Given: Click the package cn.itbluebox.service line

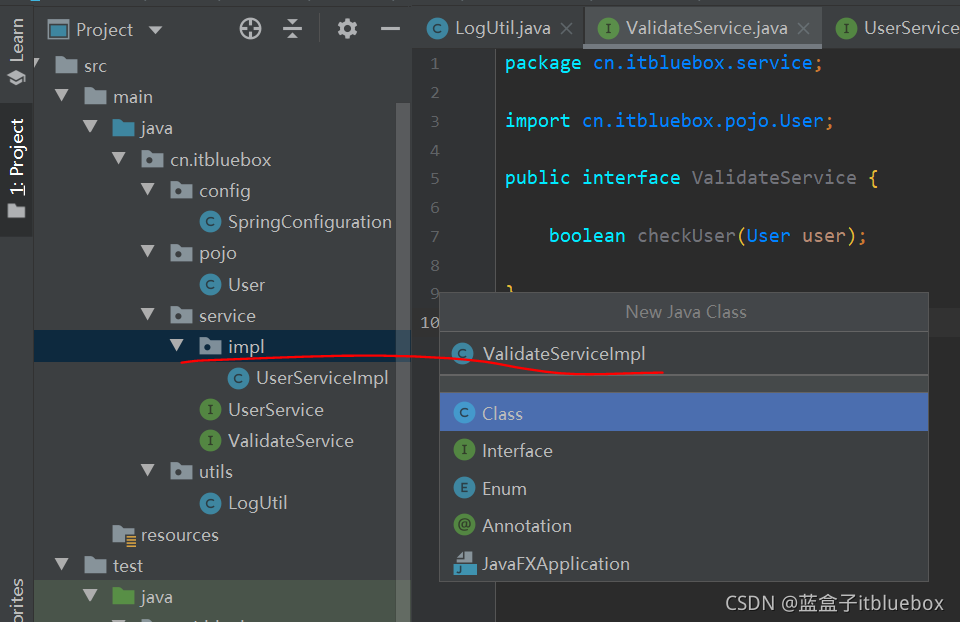Looking at the screenshot, I should click(x=664, y=63).
